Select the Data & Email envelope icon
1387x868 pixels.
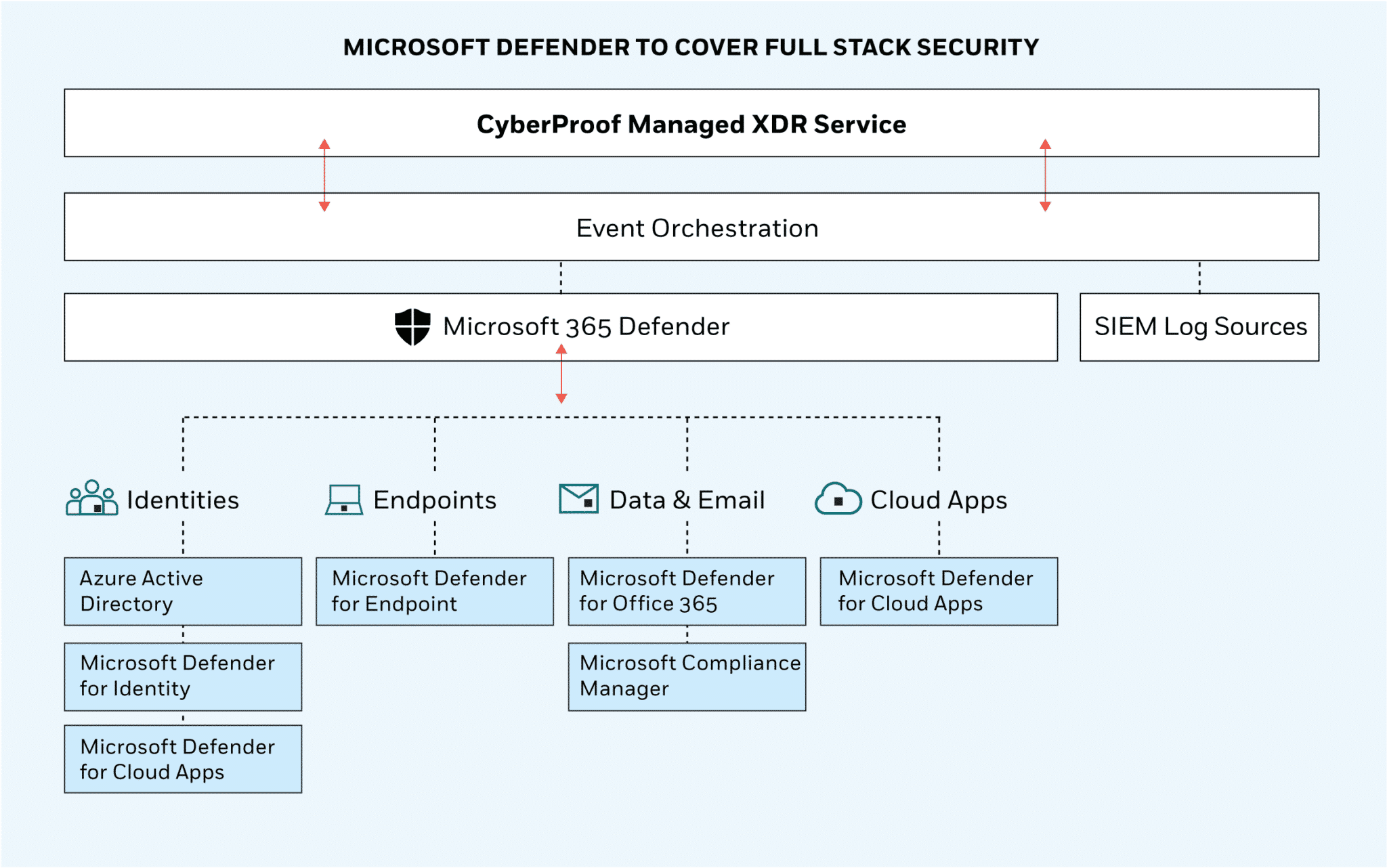[x=579, y=500]
